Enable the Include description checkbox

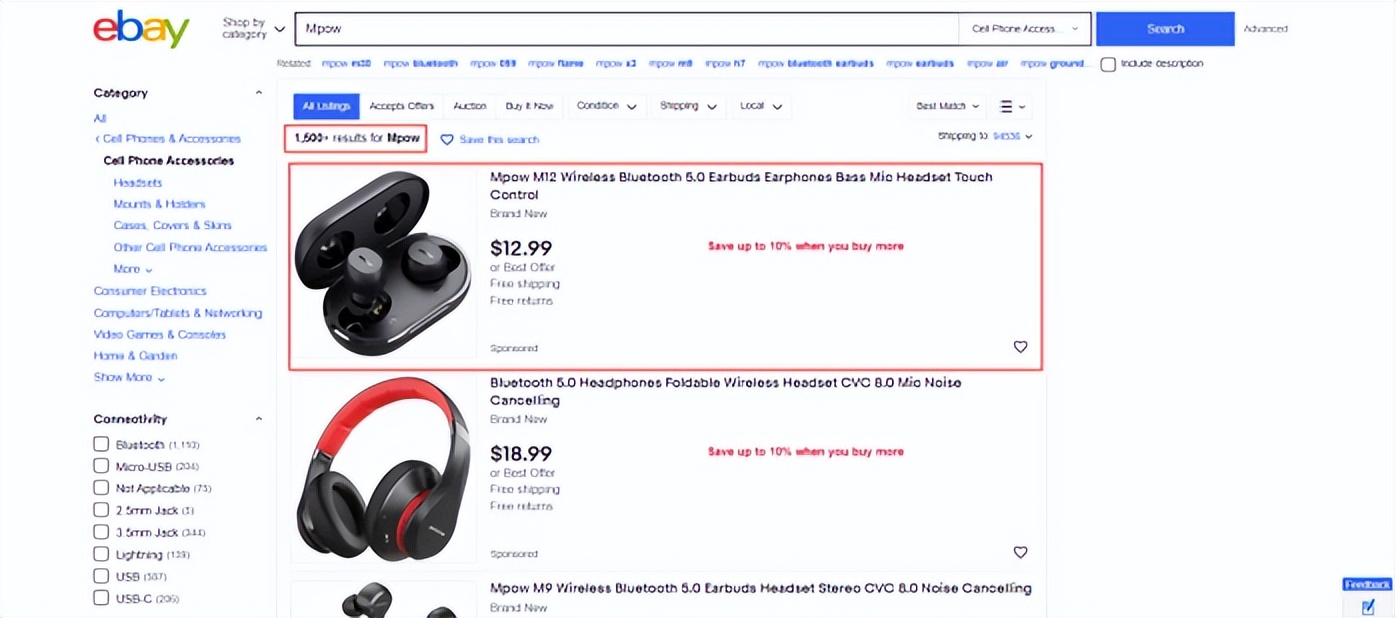(1108, 64)
